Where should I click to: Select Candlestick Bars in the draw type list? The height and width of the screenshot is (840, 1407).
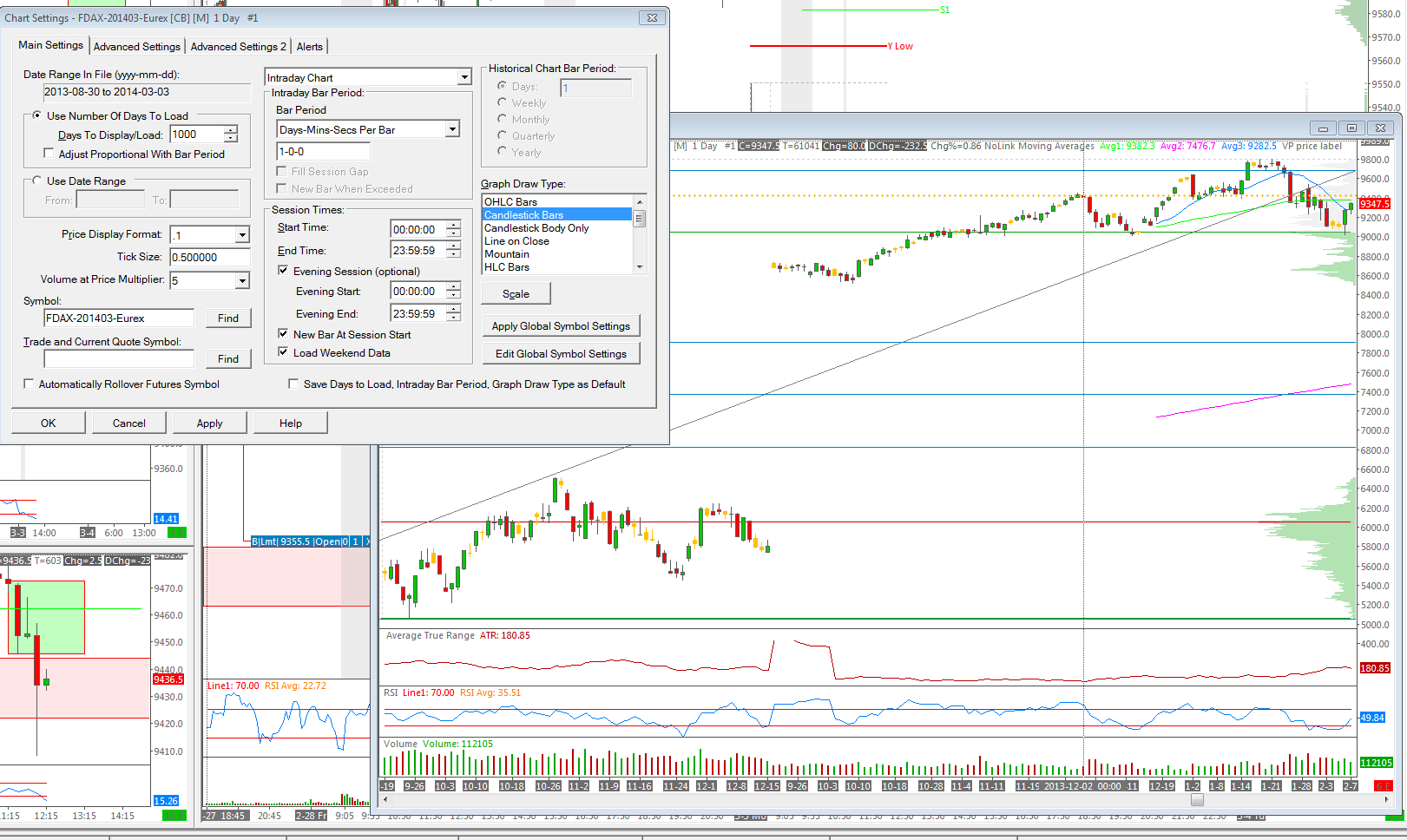tap(557, 215)
